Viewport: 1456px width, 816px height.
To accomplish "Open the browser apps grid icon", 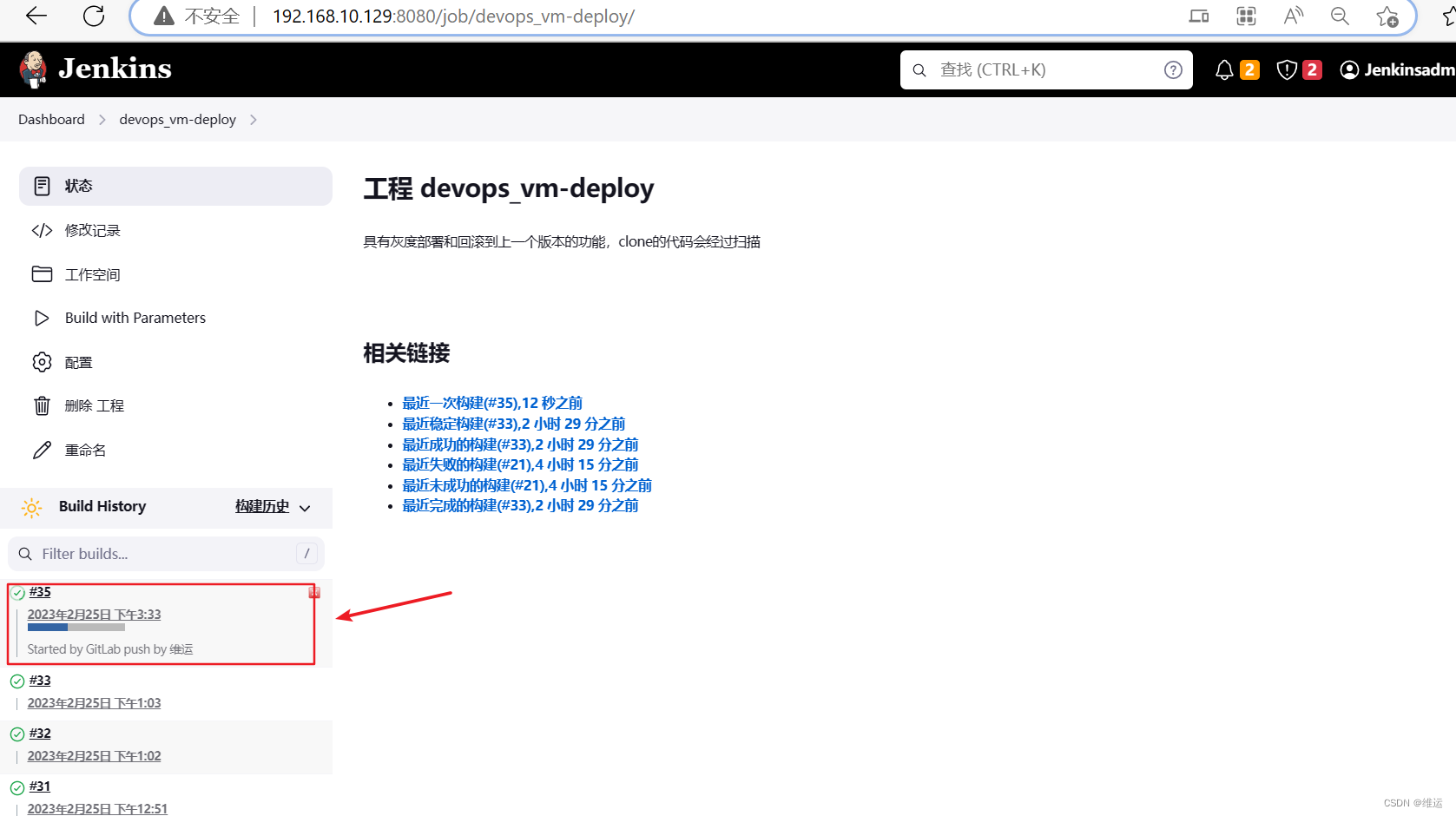I will pyautogui.click(x=1246, y=16).
